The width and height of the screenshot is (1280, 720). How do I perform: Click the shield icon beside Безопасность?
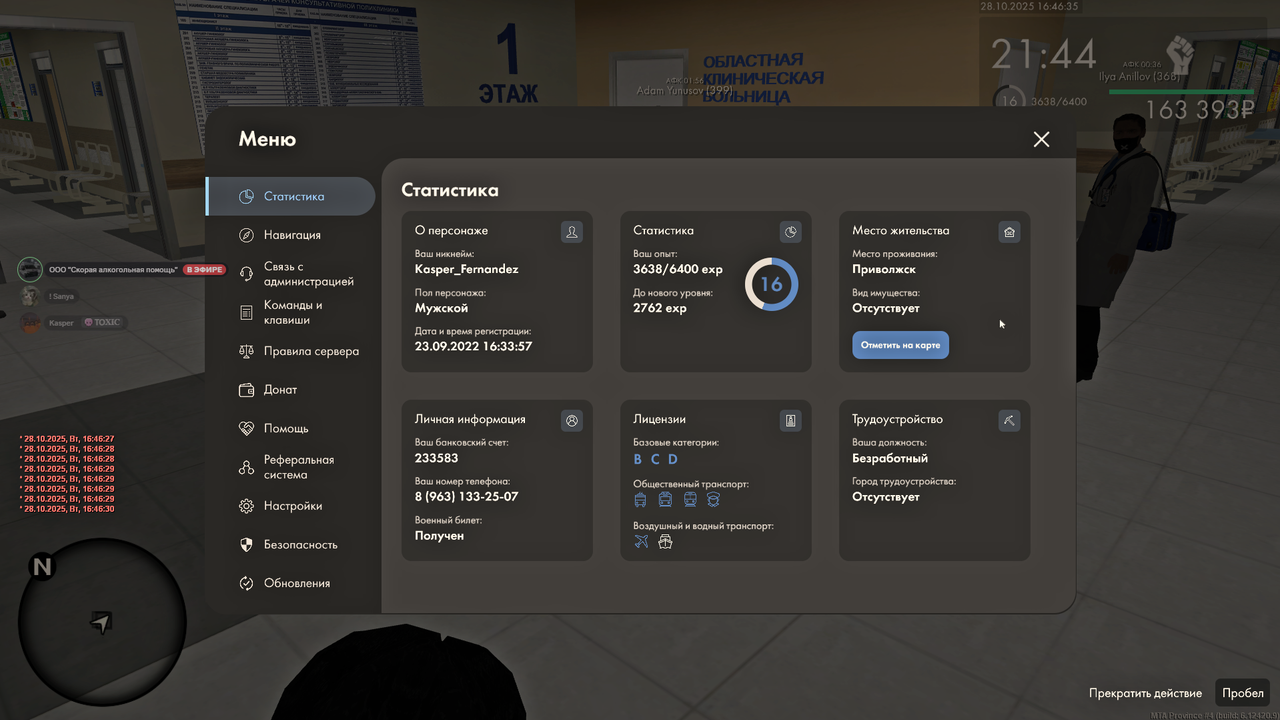(x=246, y=545)
